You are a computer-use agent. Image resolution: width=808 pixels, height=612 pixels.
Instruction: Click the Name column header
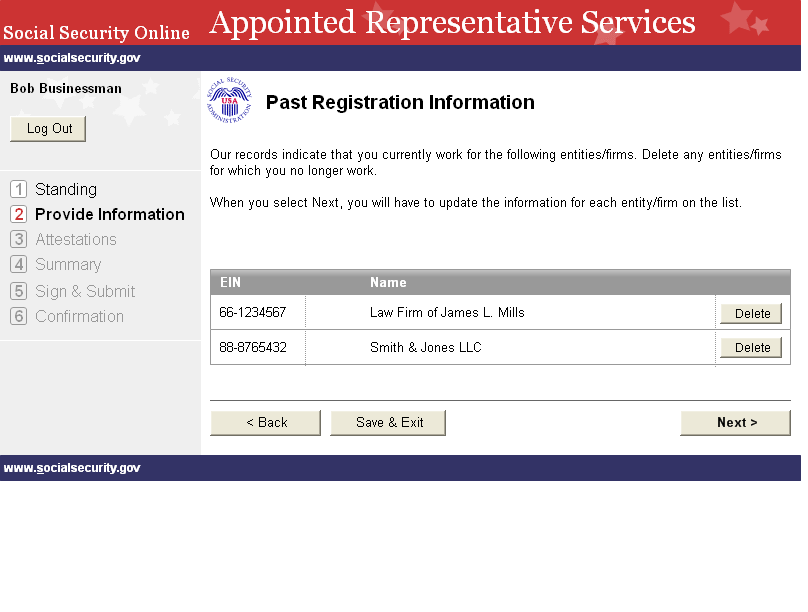point(388,283)
